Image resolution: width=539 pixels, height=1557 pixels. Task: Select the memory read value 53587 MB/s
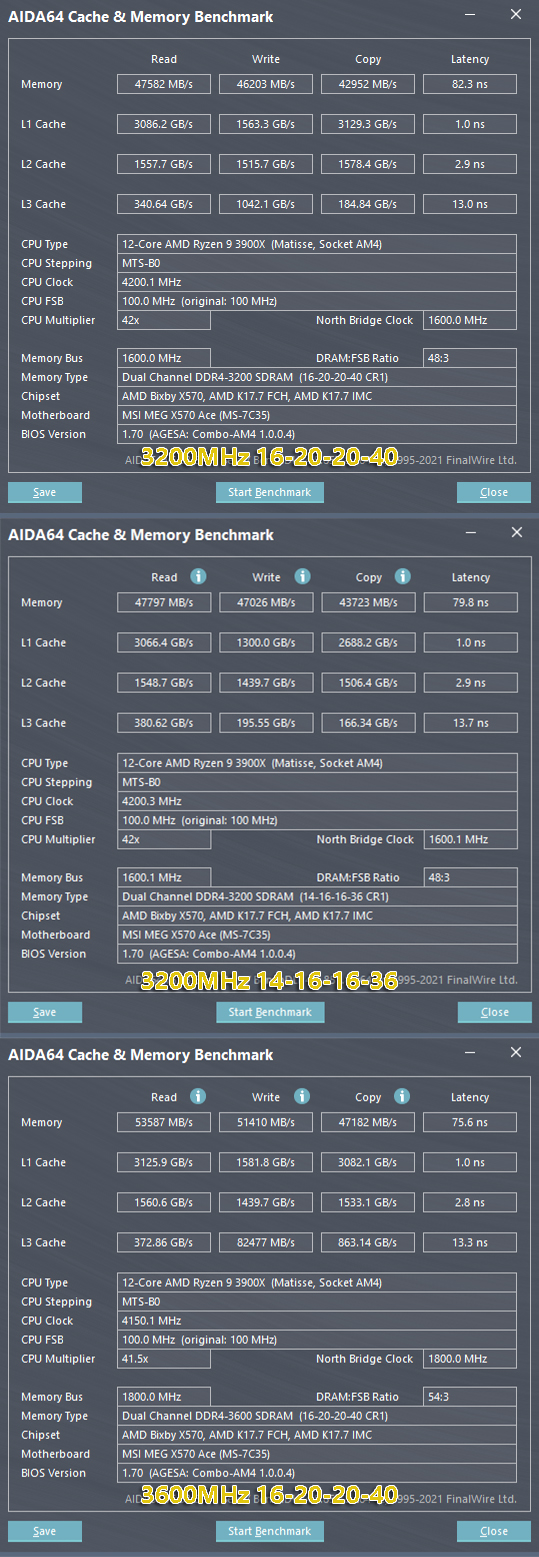click(x=164, y=1122)
